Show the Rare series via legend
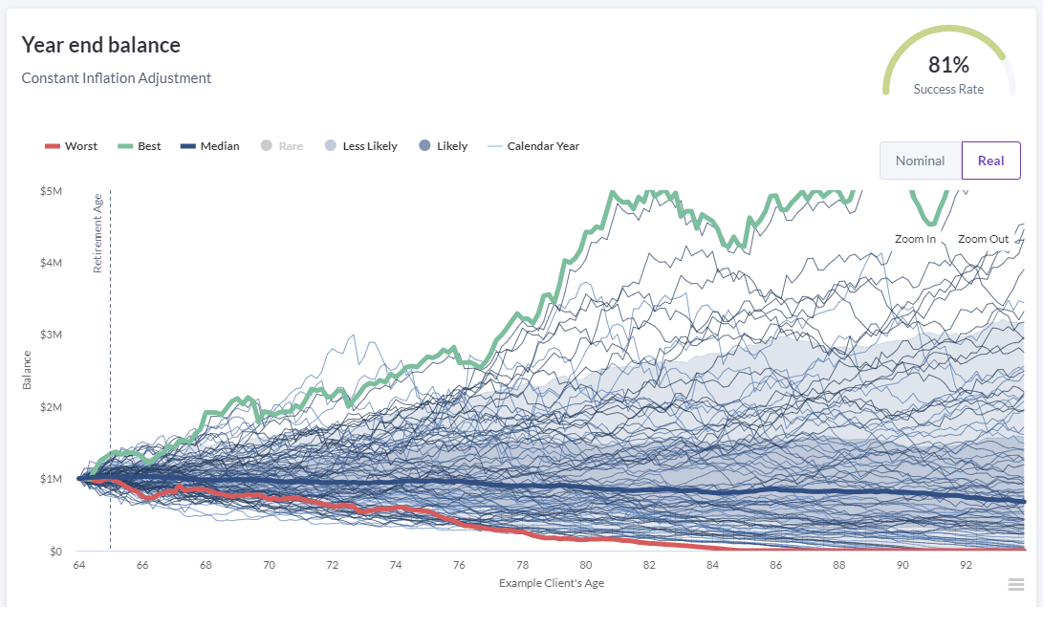The image size is (1045, 621). tap(281, 146)
